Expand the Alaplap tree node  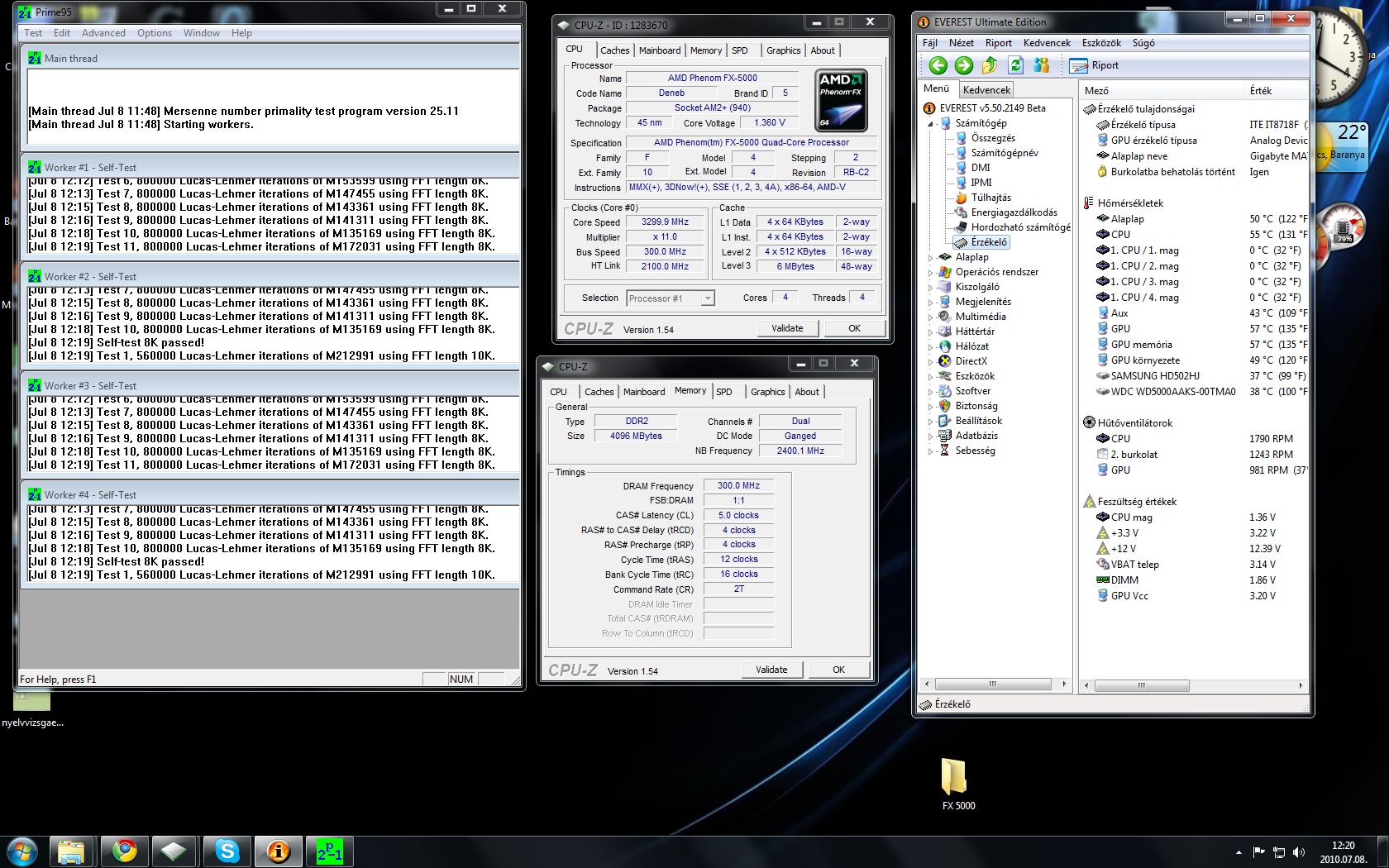(930, 258)
